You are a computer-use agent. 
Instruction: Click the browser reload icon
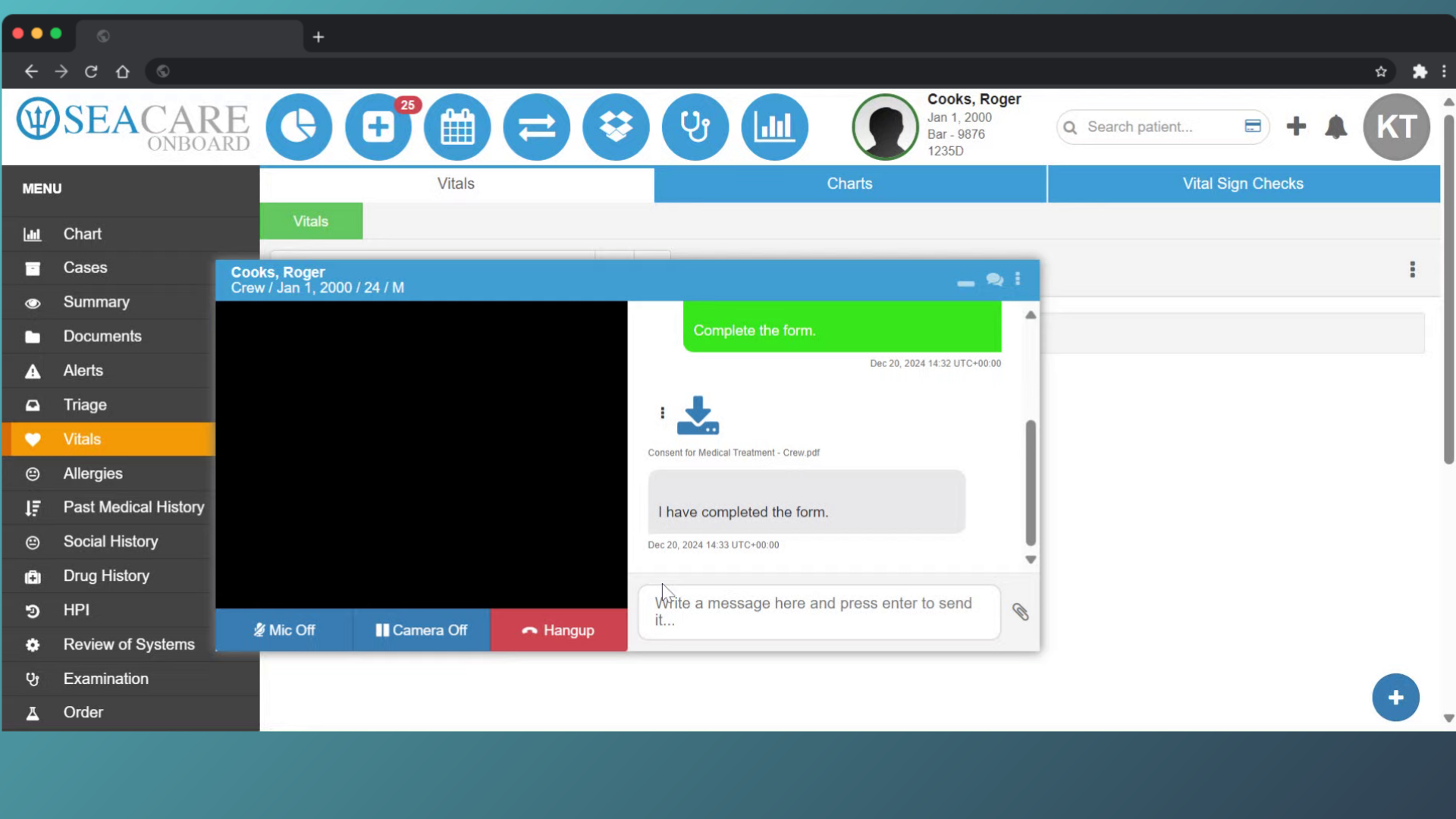coord(91,71)
